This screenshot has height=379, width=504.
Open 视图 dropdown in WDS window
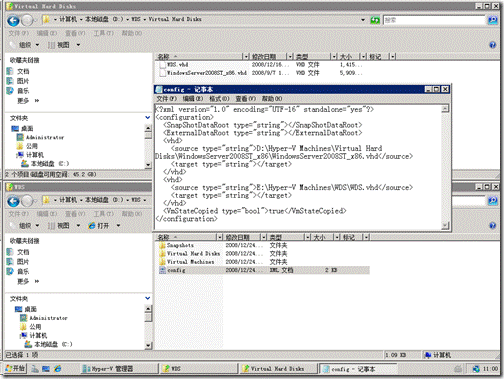[64, 226]
